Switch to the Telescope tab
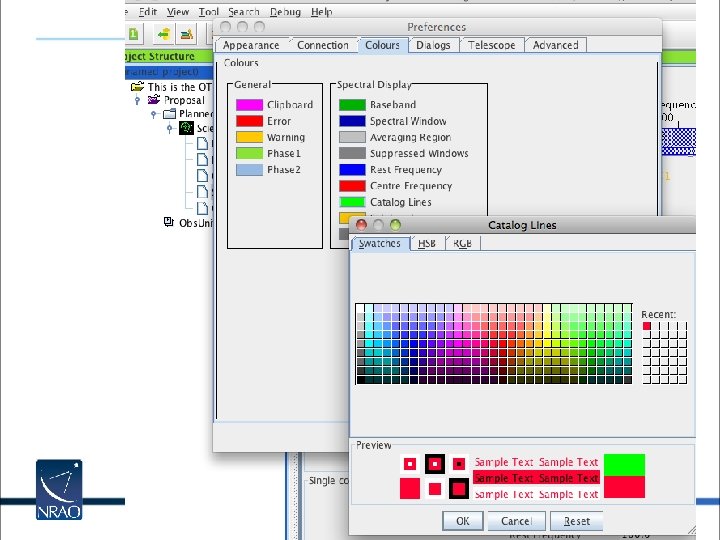This screenshot has width=720, height=540. 492,45
